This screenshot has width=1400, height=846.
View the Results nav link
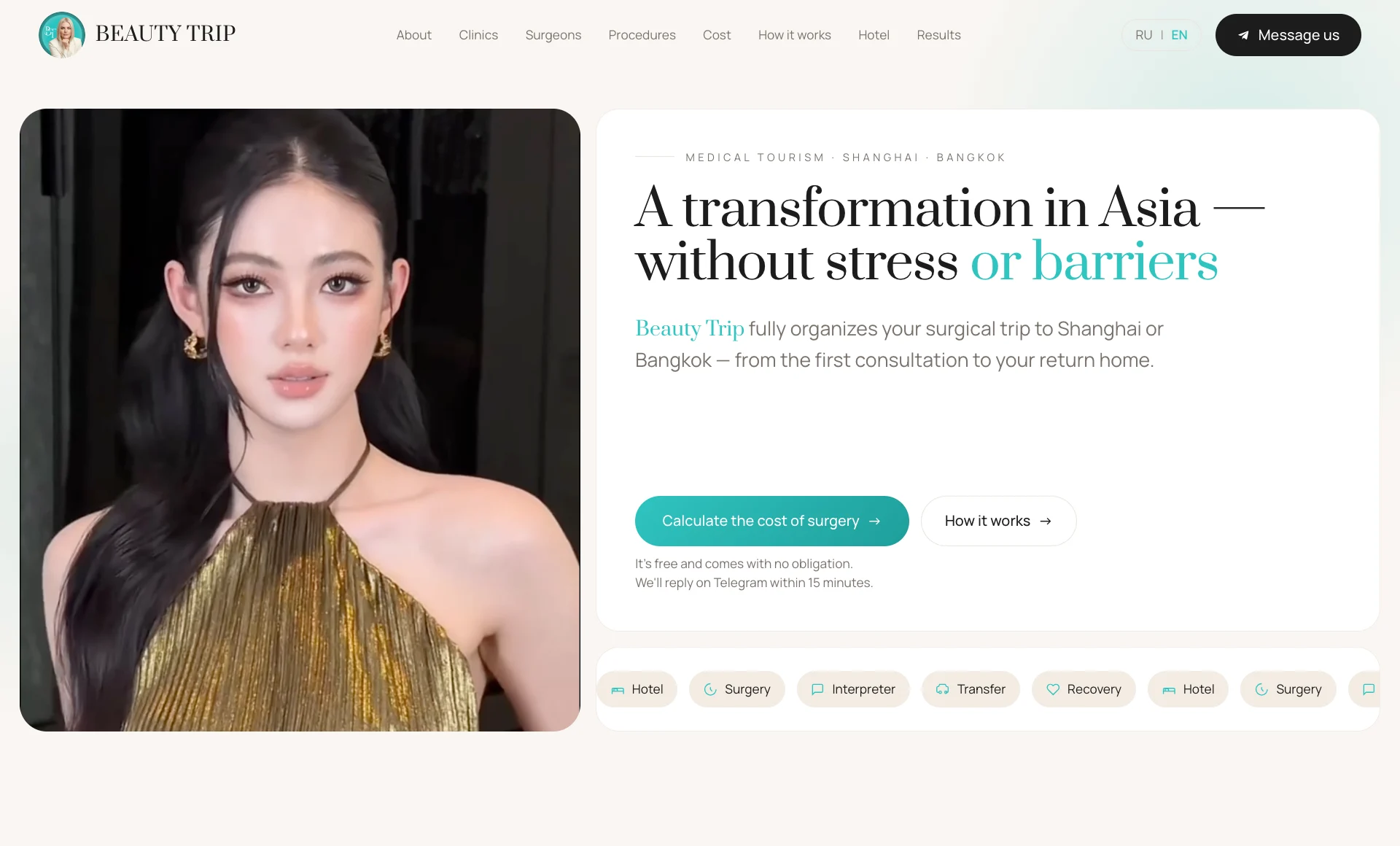938,35
